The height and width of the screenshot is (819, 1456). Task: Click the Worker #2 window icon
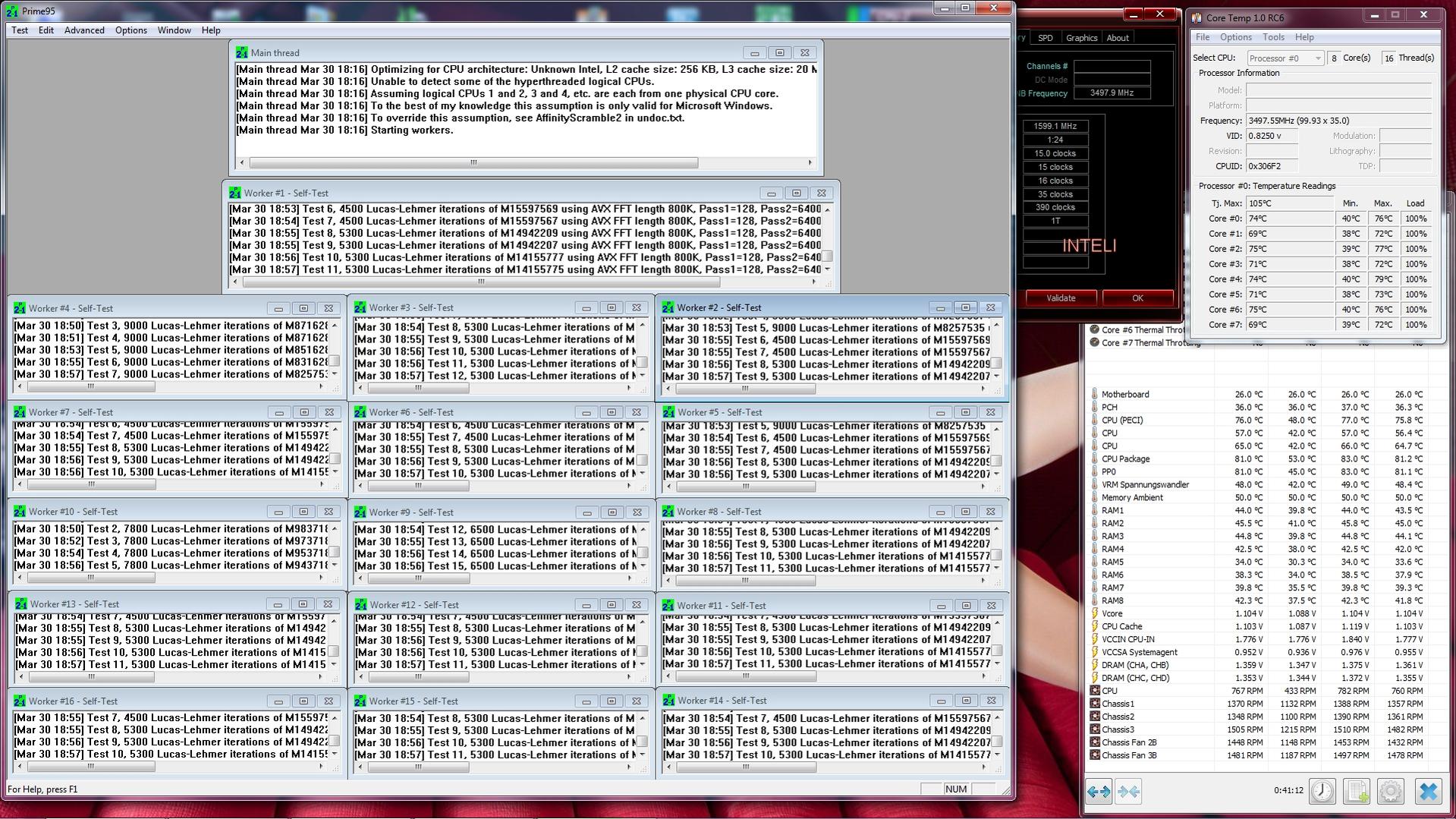point(668,307)
